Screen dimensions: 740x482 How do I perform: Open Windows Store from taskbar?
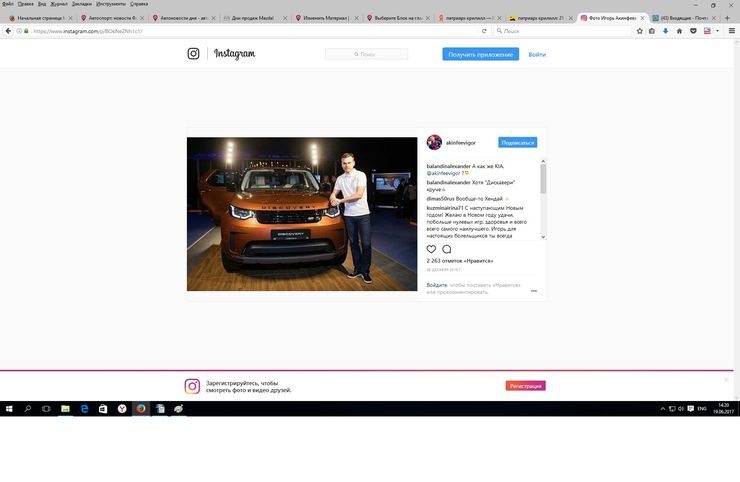(x=103, y=409)
